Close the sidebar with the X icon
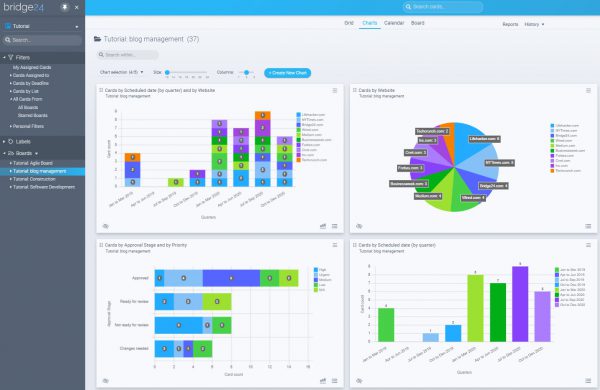Image resolution: width=600 pixels, height=390 pixels. [77, 7]
